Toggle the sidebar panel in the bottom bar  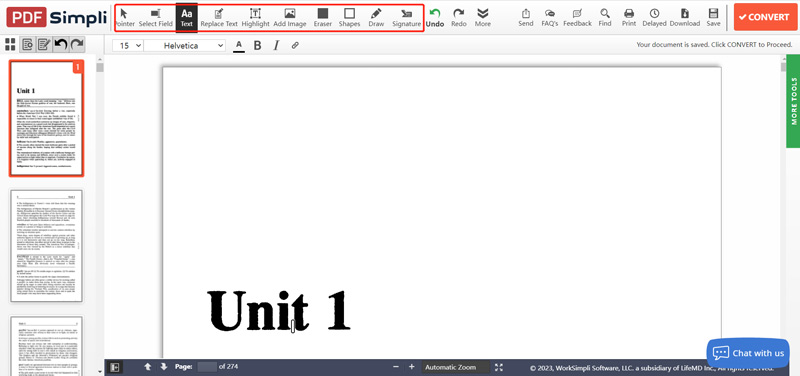click(x=115, y=367)
